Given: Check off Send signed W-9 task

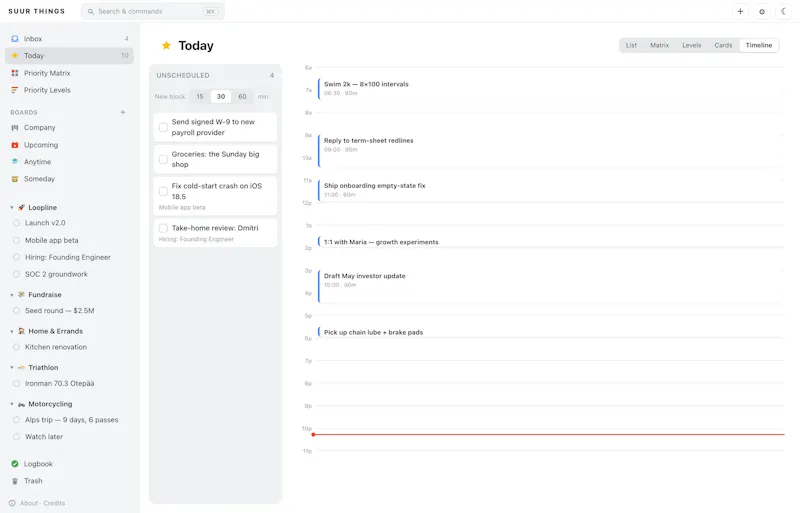Looking at the screenshot, I should point(163,127).
